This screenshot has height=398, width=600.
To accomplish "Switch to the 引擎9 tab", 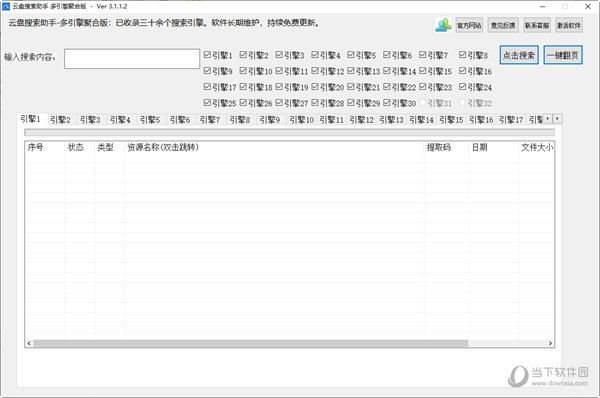I will [270, 120].
